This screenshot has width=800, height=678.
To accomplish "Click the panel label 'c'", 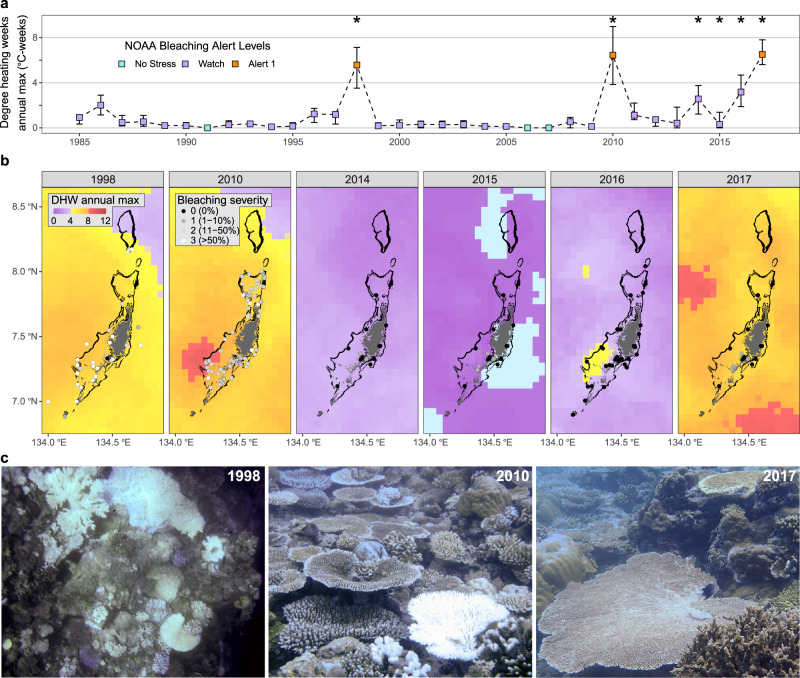I will (4, 458).
